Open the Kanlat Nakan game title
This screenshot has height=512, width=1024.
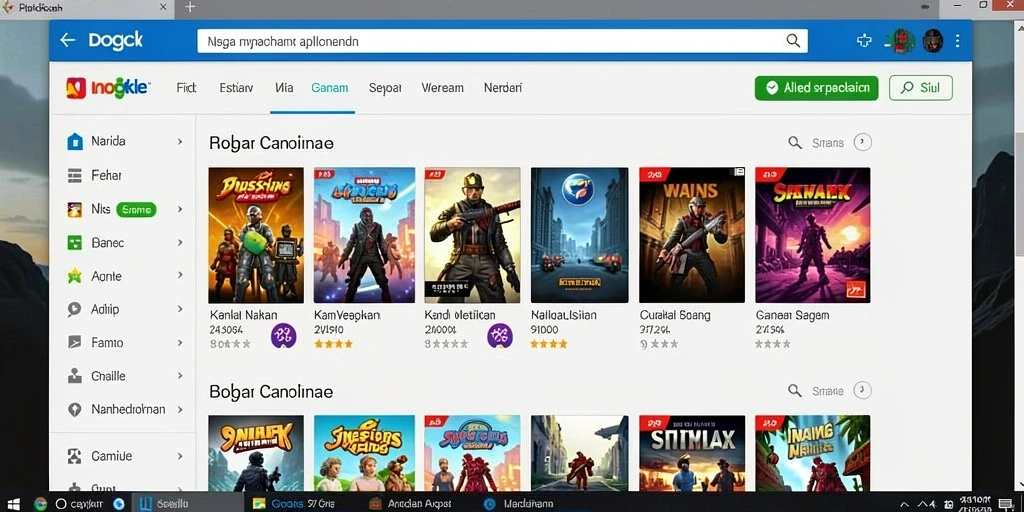(243, 315)
